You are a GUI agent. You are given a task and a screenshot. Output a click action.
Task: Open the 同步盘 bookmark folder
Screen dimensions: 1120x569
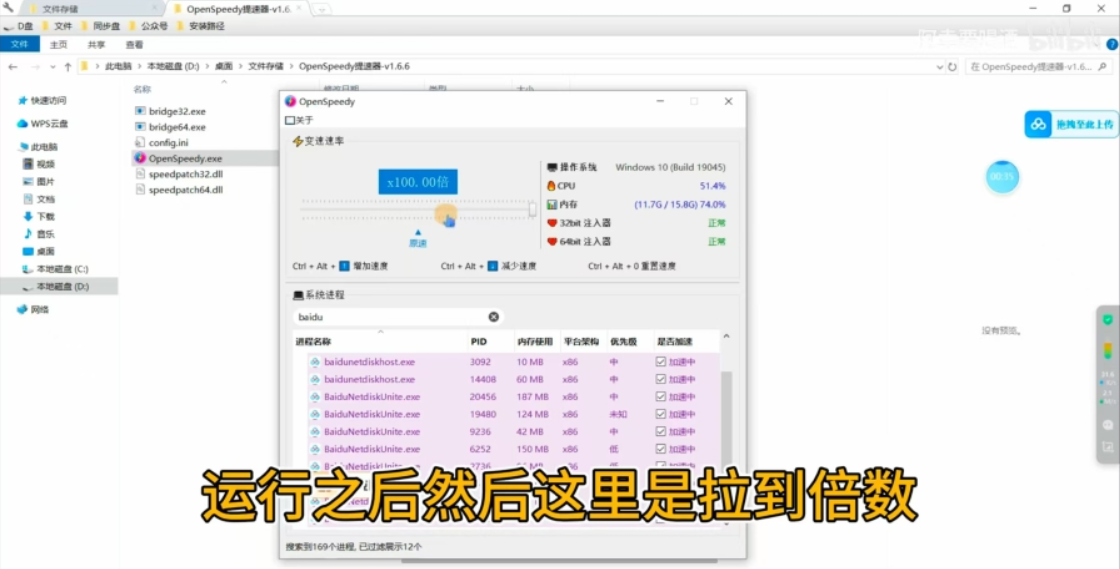click(101, 26)
